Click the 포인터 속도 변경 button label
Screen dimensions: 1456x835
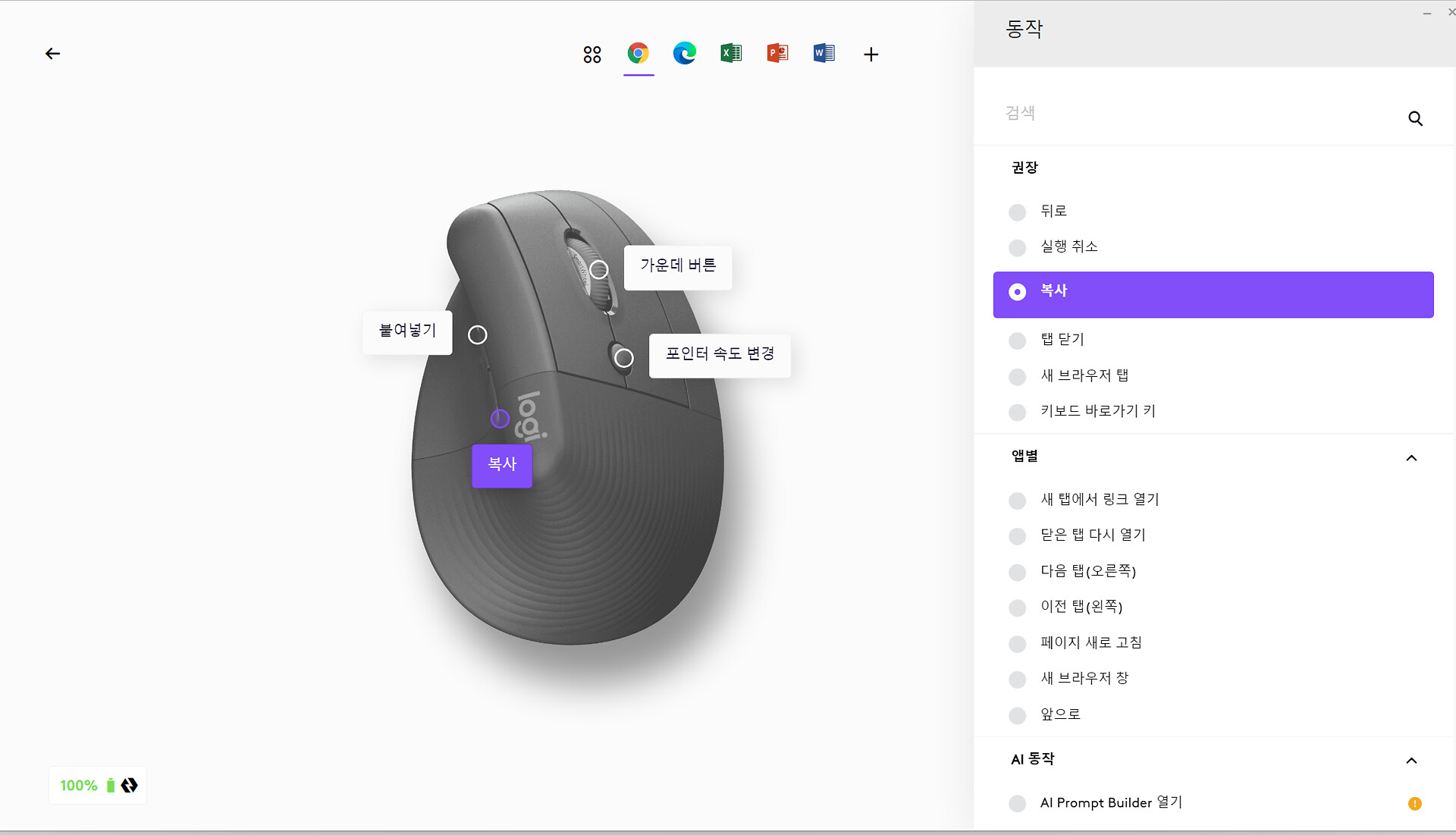click(x=720, y=355)
